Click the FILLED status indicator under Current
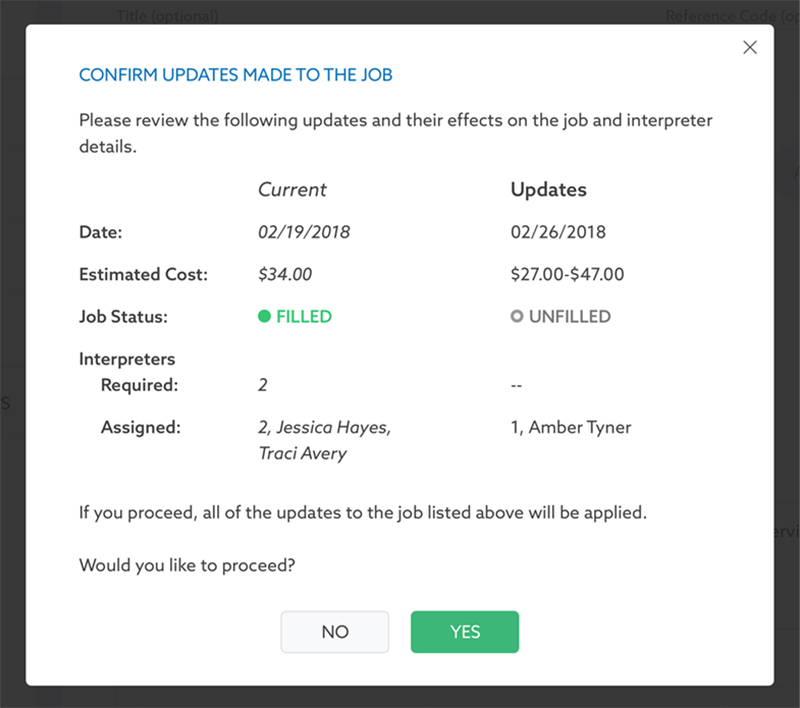 [294, 316]
